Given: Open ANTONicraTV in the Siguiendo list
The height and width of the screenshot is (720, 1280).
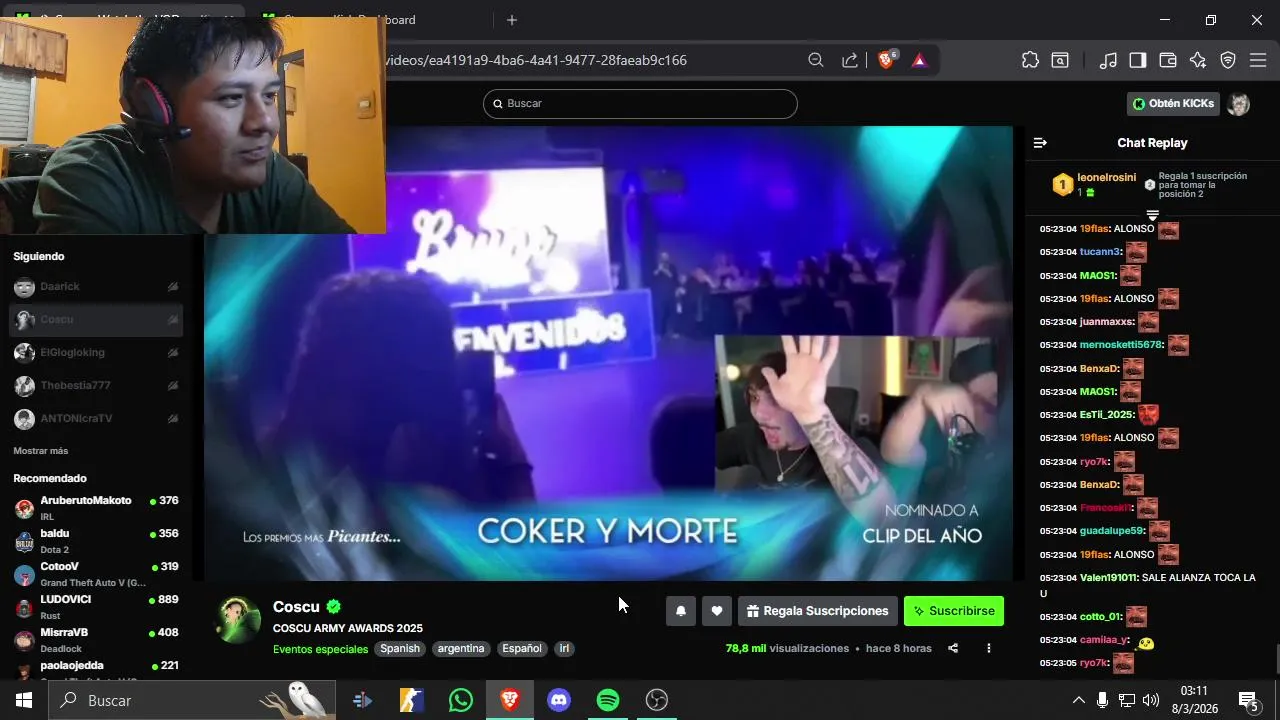Looking at the screenshot, I should [96, 419].
